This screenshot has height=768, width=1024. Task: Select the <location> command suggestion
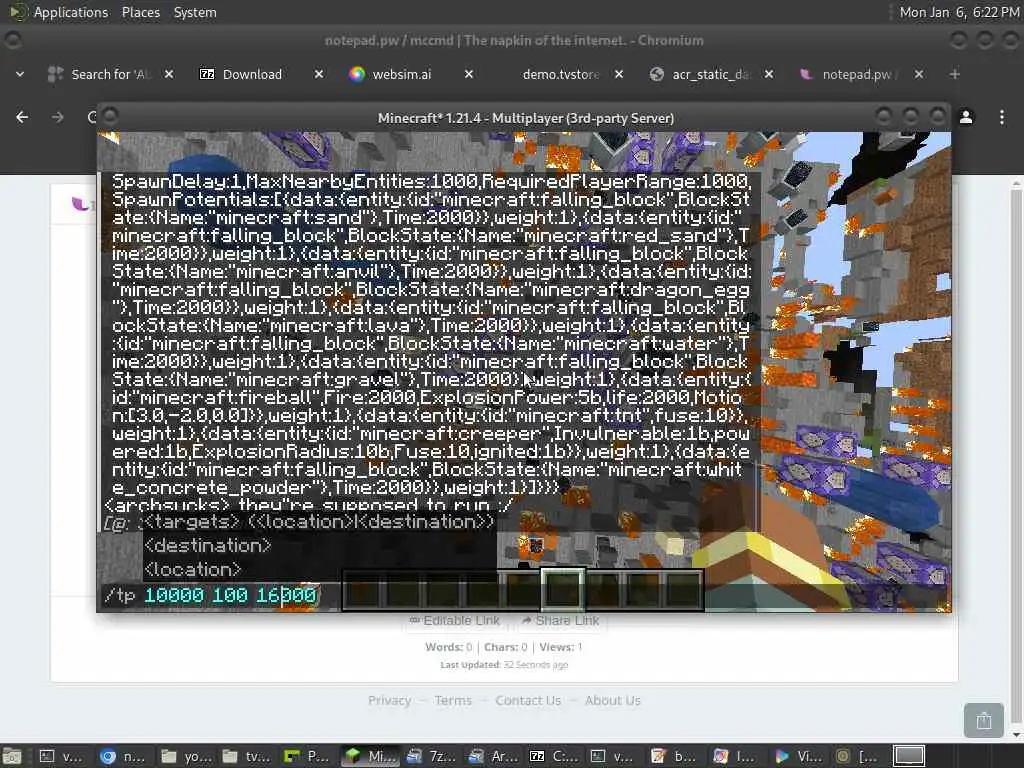click(193, 569)
